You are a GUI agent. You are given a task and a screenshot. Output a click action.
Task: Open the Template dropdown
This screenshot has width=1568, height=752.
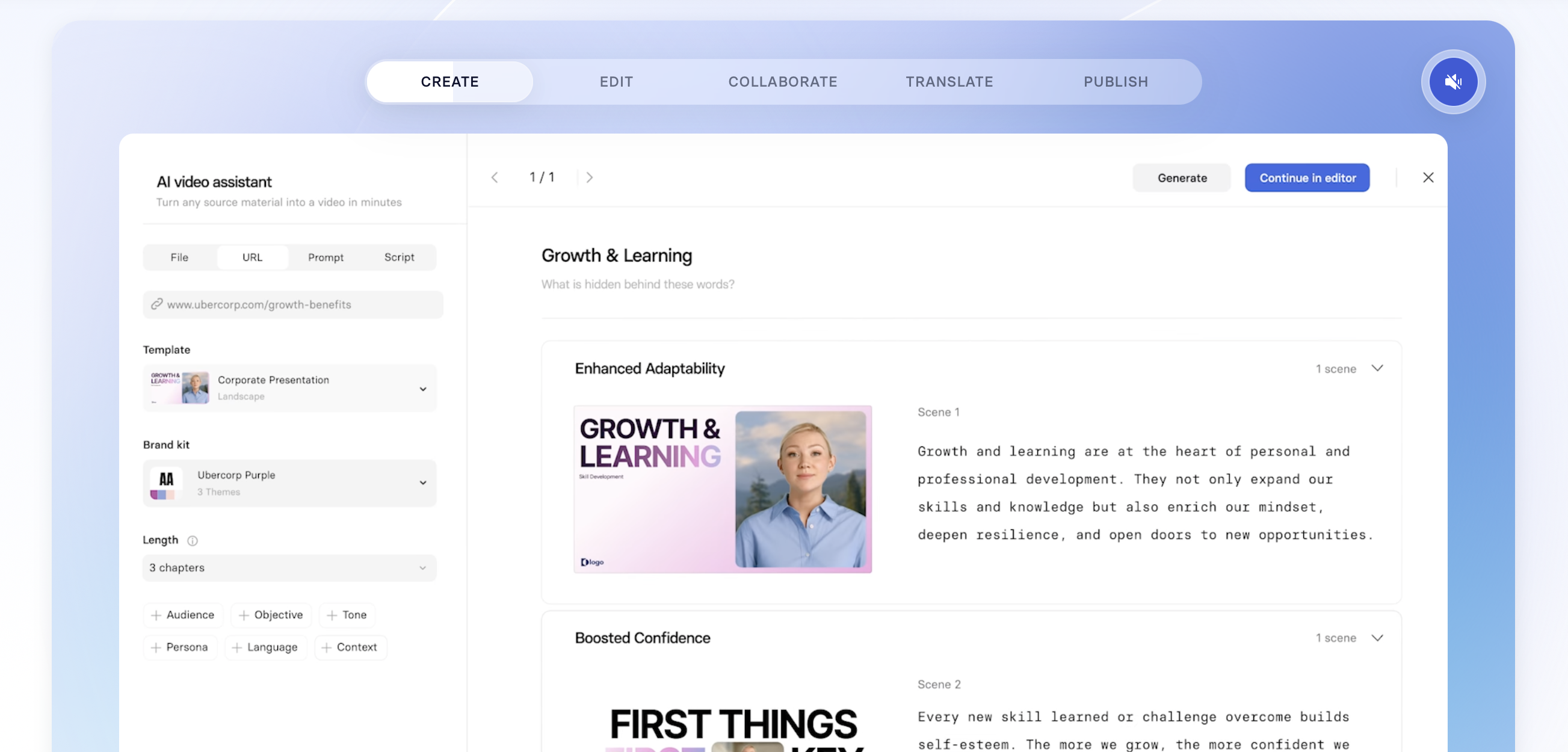(290, 388)
